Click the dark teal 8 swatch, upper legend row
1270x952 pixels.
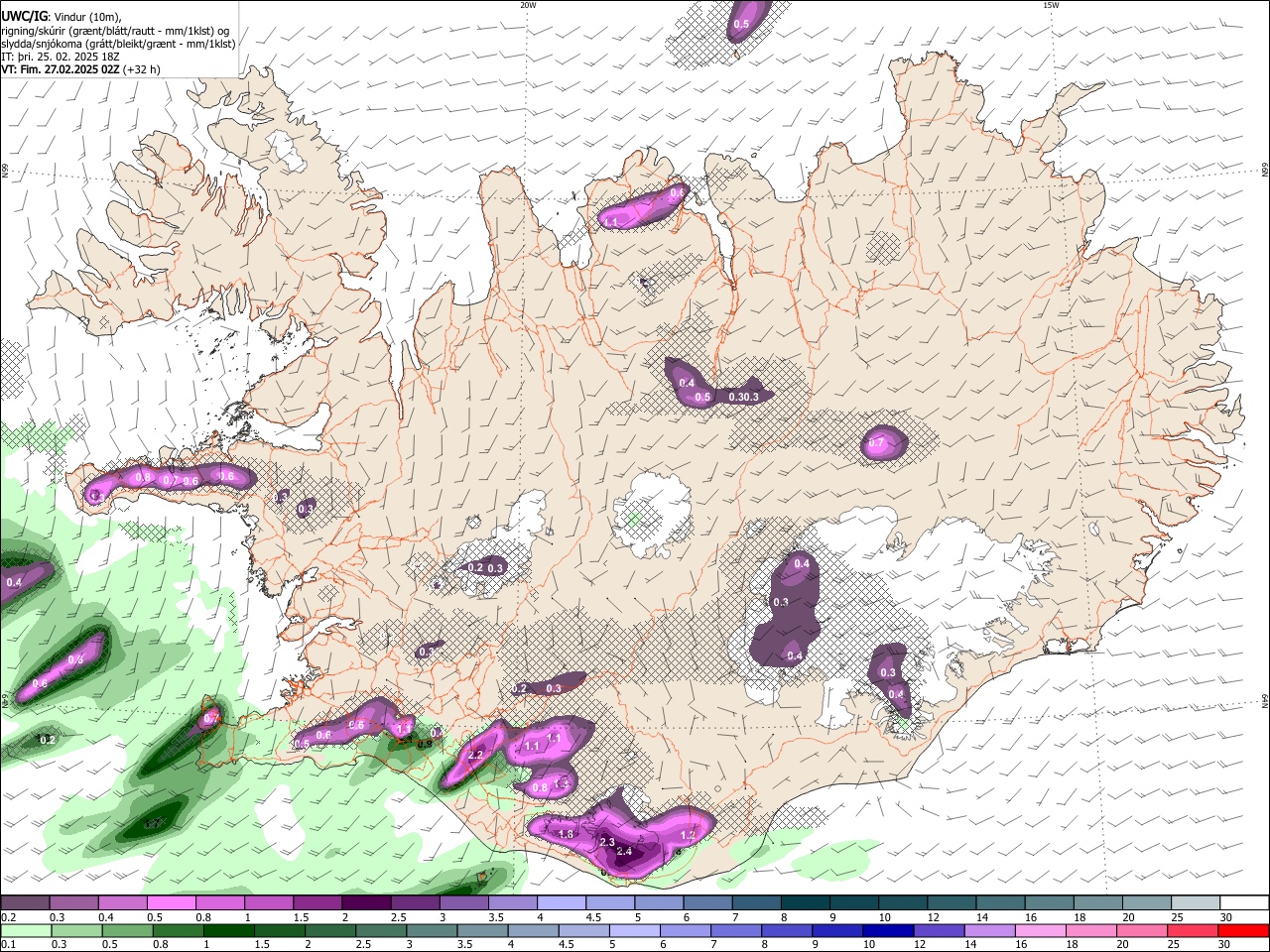[805, 902]
